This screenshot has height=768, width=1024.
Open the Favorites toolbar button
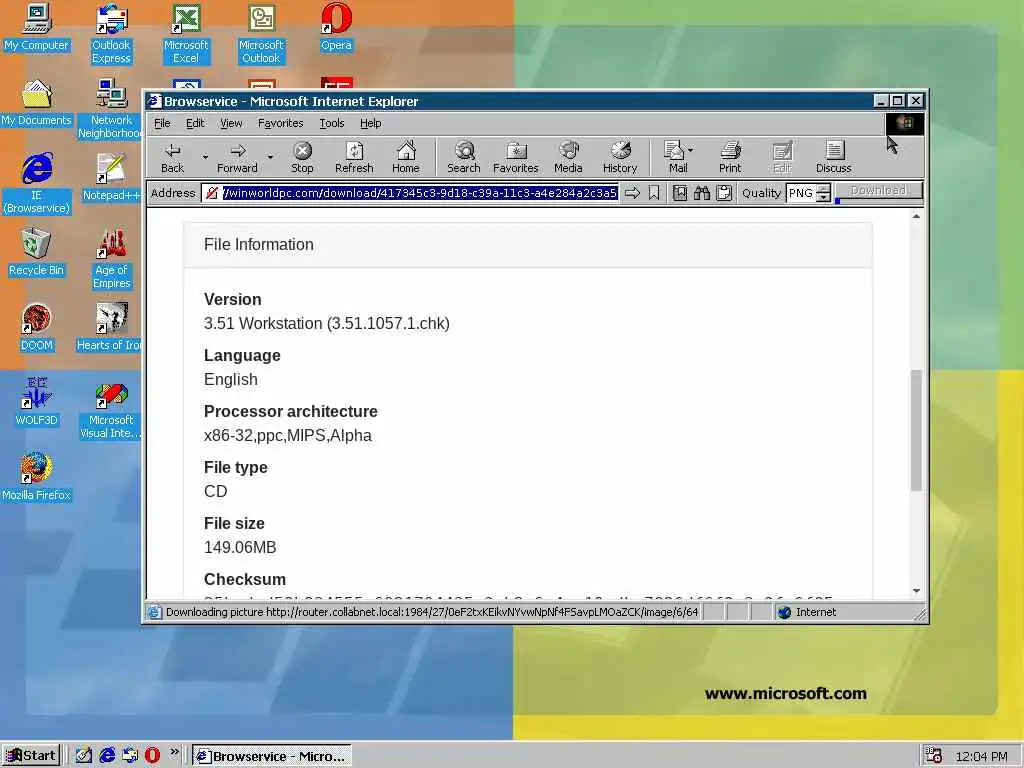(516, 157)
